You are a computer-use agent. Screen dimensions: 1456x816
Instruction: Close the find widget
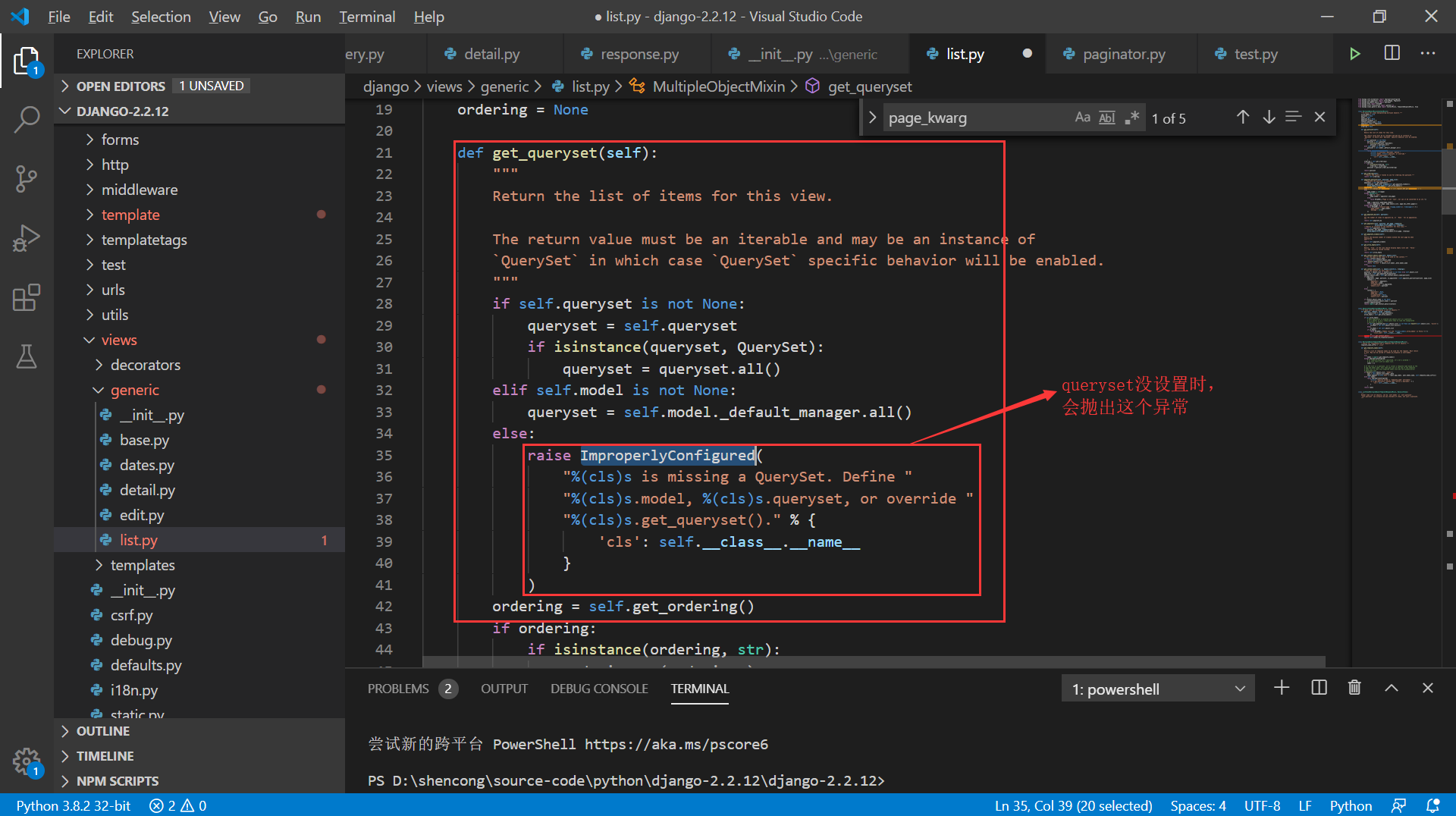click(x=1319, y=118)
